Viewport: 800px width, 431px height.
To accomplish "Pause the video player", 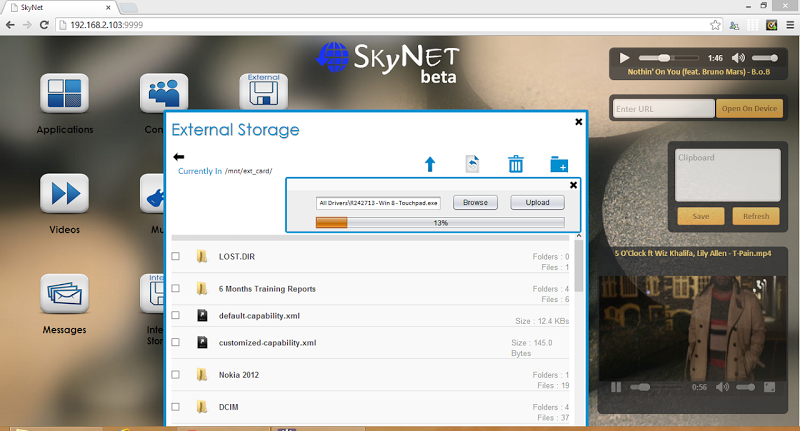I will click(x=616, y=387).
